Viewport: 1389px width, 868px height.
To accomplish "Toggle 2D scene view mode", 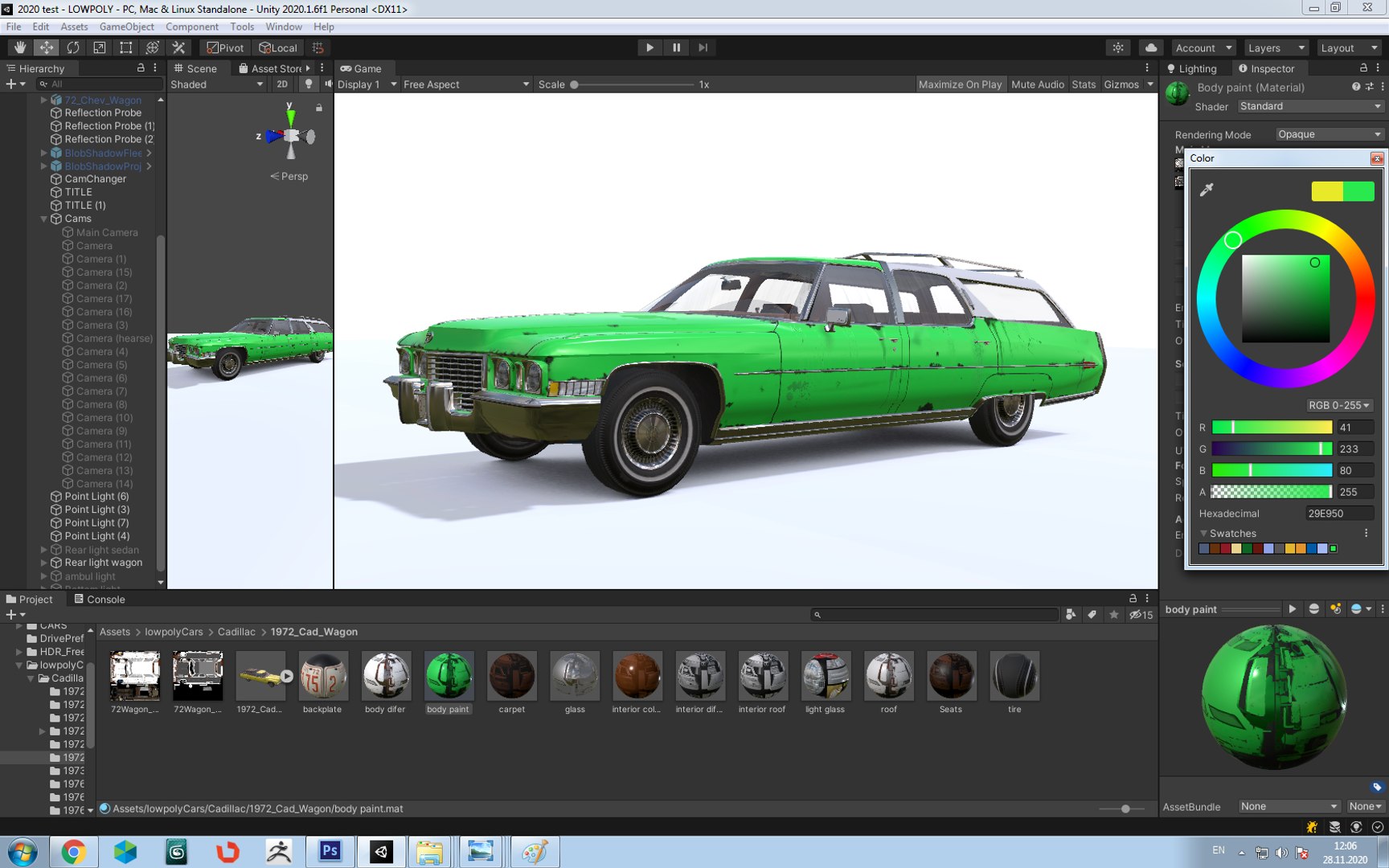I will pyautogui.click(x=282, y=84).
